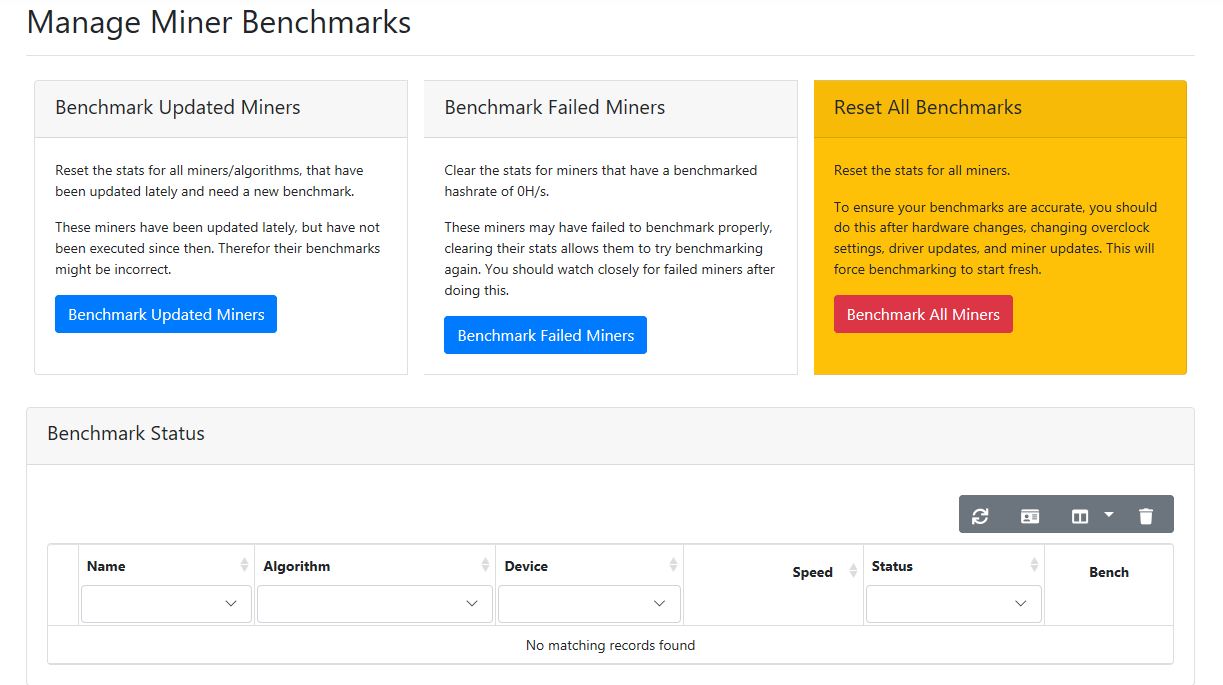
Task: Open the Status filter dropdown
Action: point(952,603)
